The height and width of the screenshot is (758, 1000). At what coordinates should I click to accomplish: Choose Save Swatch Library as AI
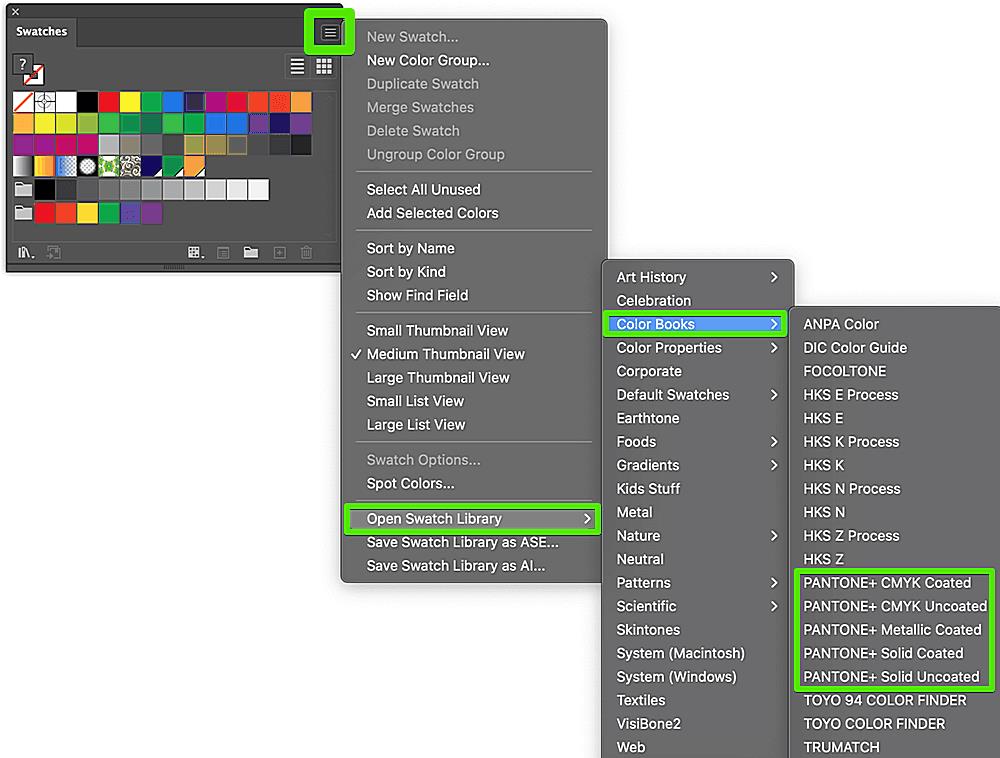pos(456,566)
